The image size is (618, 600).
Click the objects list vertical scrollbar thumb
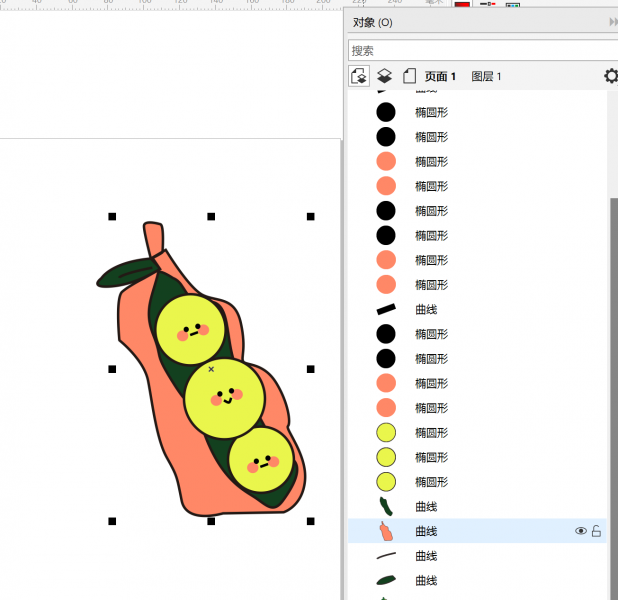point(614,398)
